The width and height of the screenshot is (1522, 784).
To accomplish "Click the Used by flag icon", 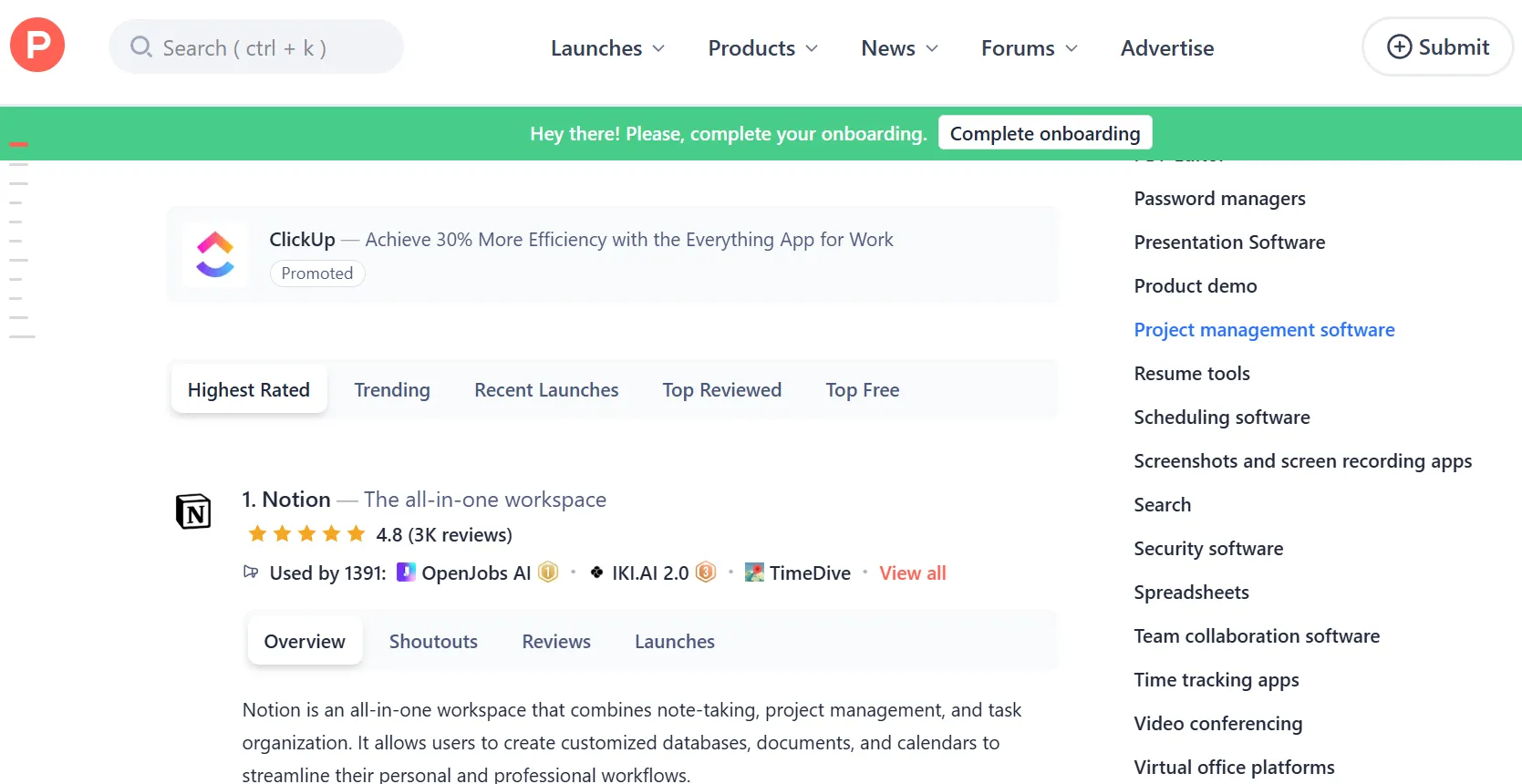I will click(x=251, y=572).
